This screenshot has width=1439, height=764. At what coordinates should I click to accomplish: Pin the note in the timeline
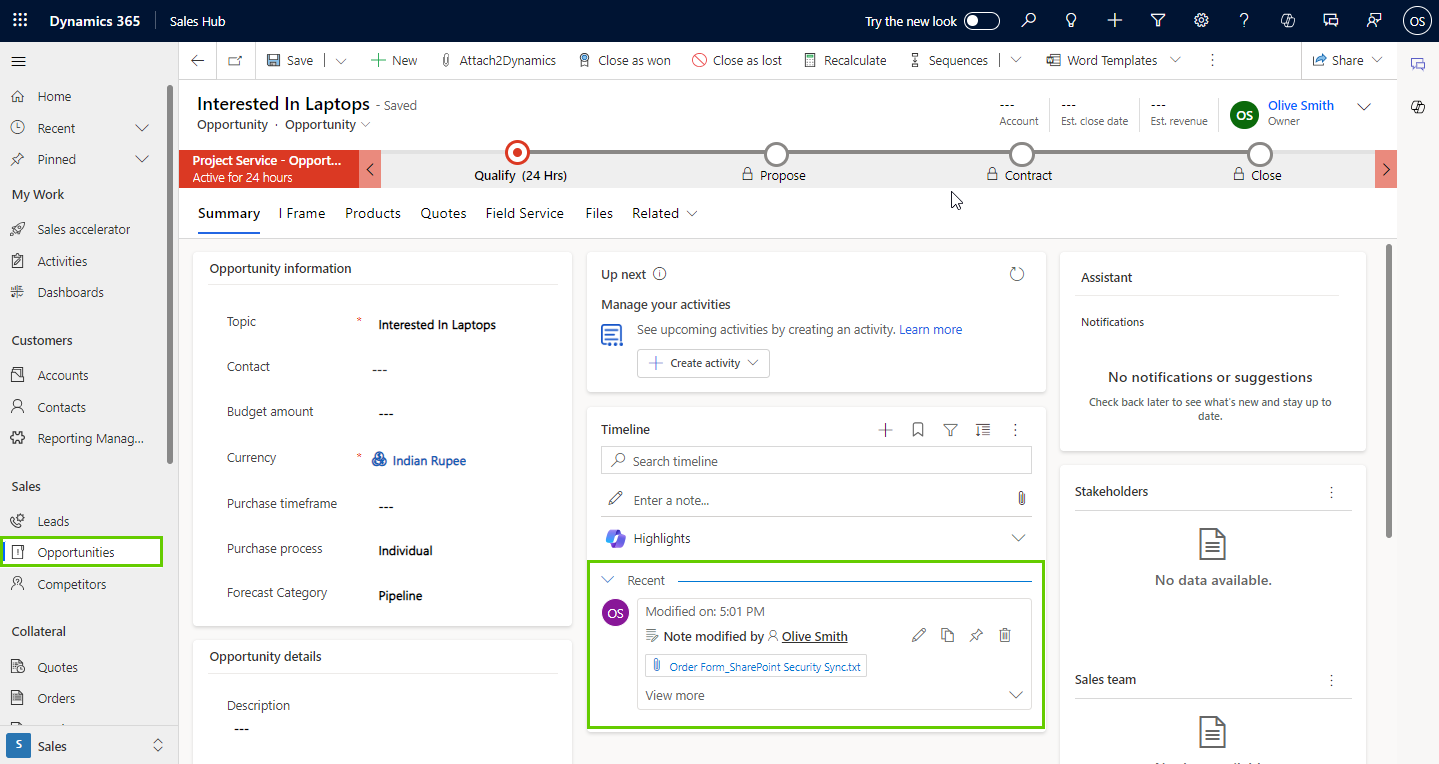976,636
